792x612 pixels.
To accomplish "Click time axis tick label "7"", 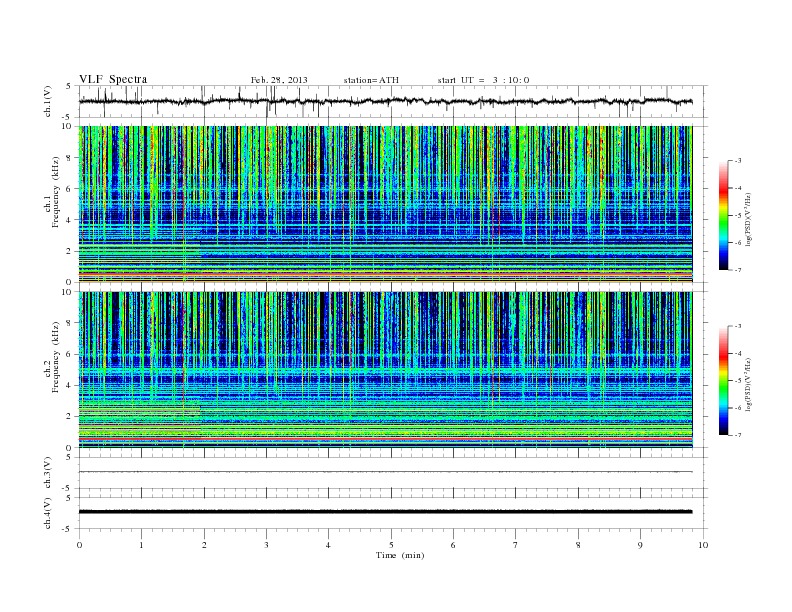I will click(516, 545).
